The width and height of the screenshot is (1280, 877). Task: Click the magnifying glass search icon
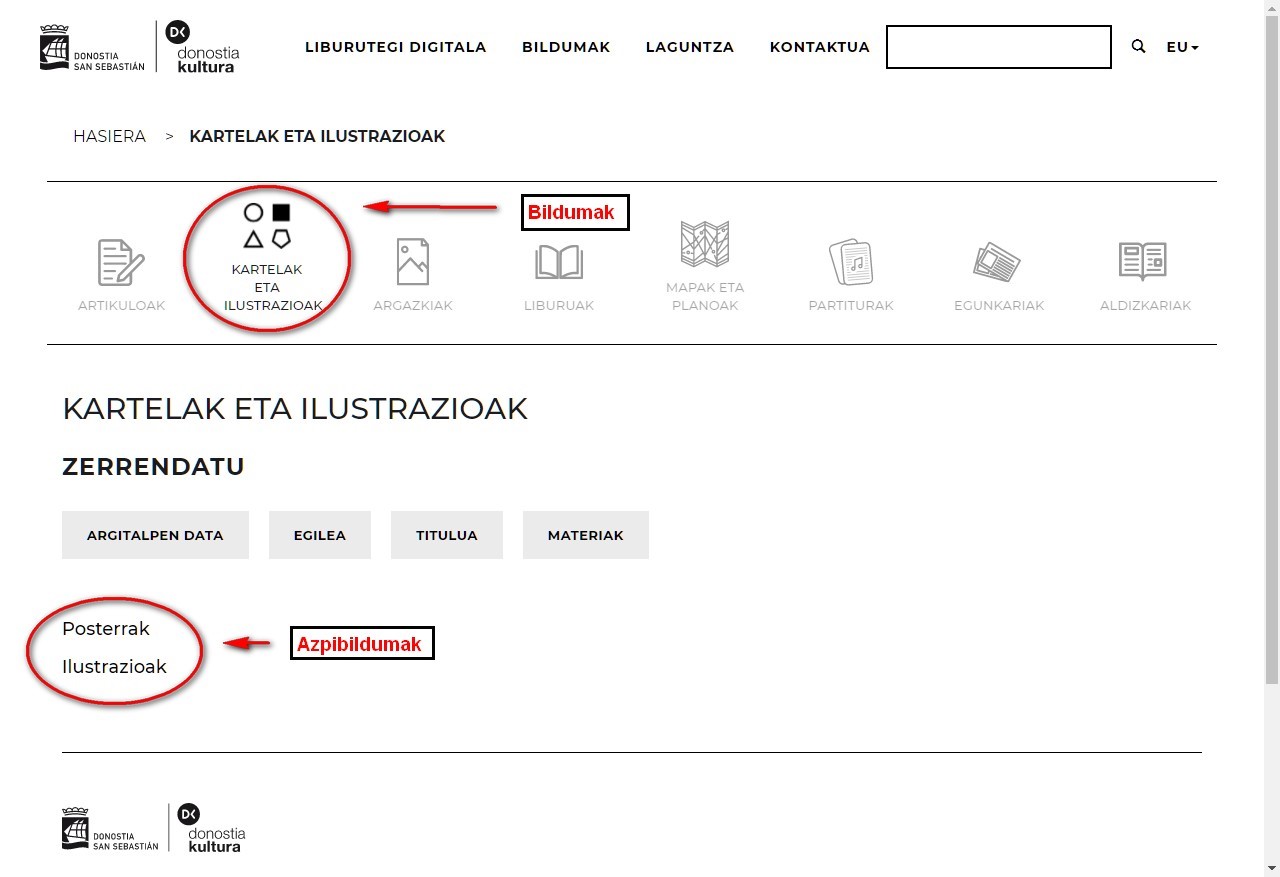click(x=1138, y=47)
